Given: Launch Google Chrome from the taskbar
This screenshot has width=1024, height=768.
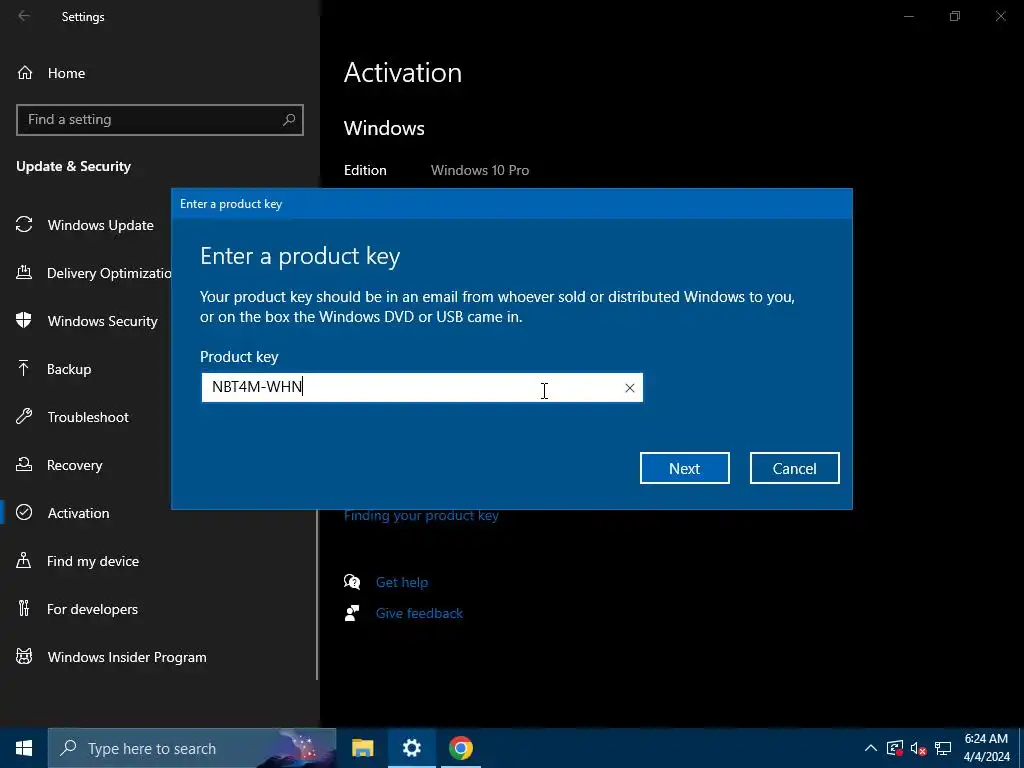Looking at the screenshot, I should (460, 748).
